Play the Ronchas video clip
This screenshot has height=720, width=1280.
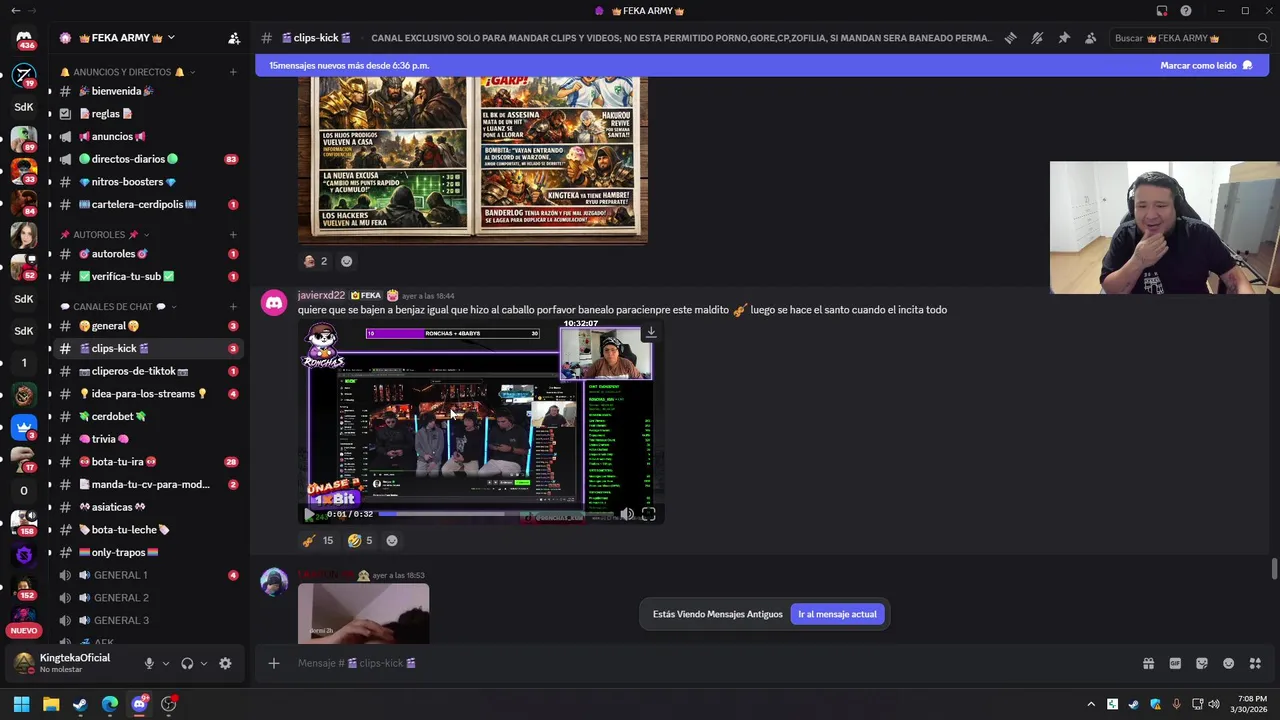pos(309,514)
